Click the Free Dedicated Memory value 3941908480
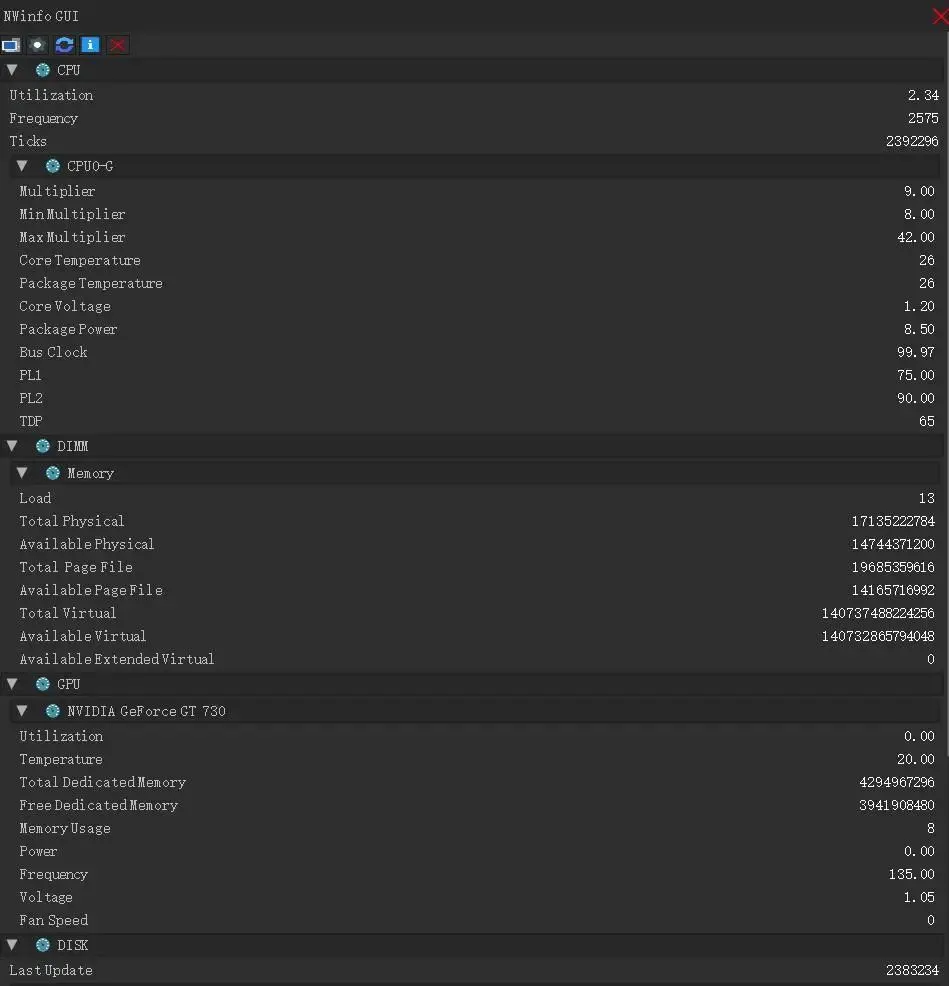Image resolution: width=949 pixels, height=986 pixels. tap(897, 805)
